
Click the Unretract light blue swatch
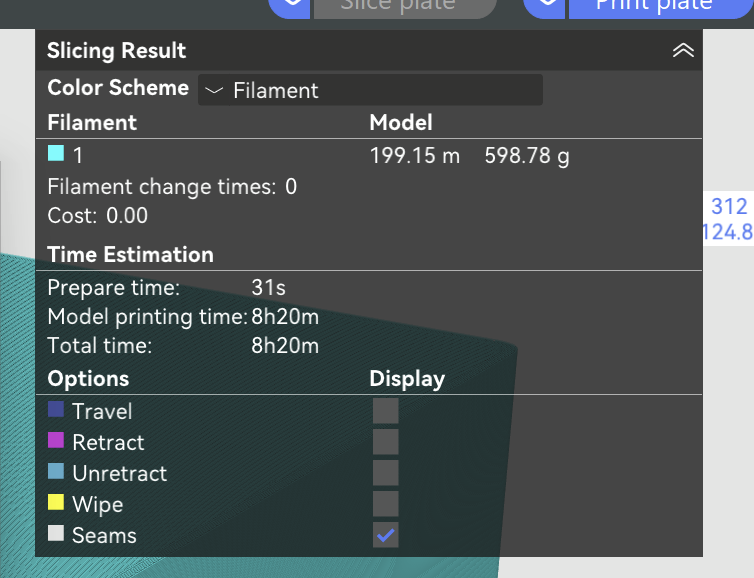coord(56,471)
